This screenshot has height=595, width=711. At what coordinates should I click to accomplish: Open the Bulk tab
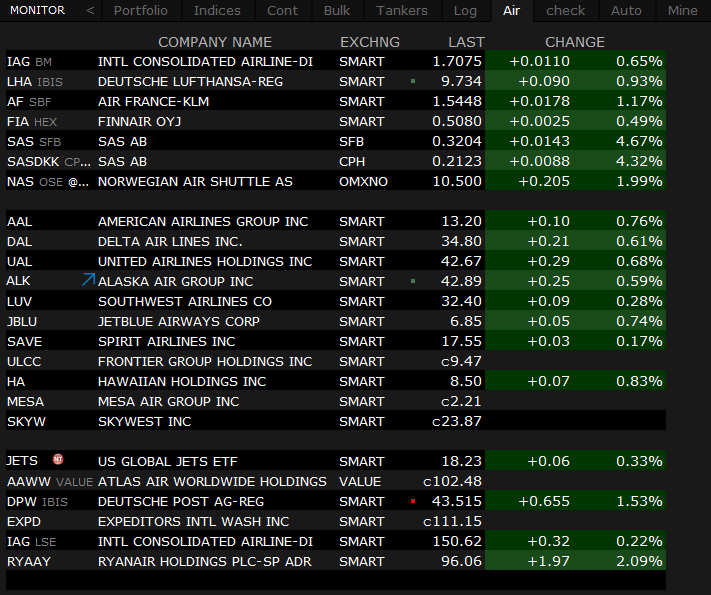[337, 10]
